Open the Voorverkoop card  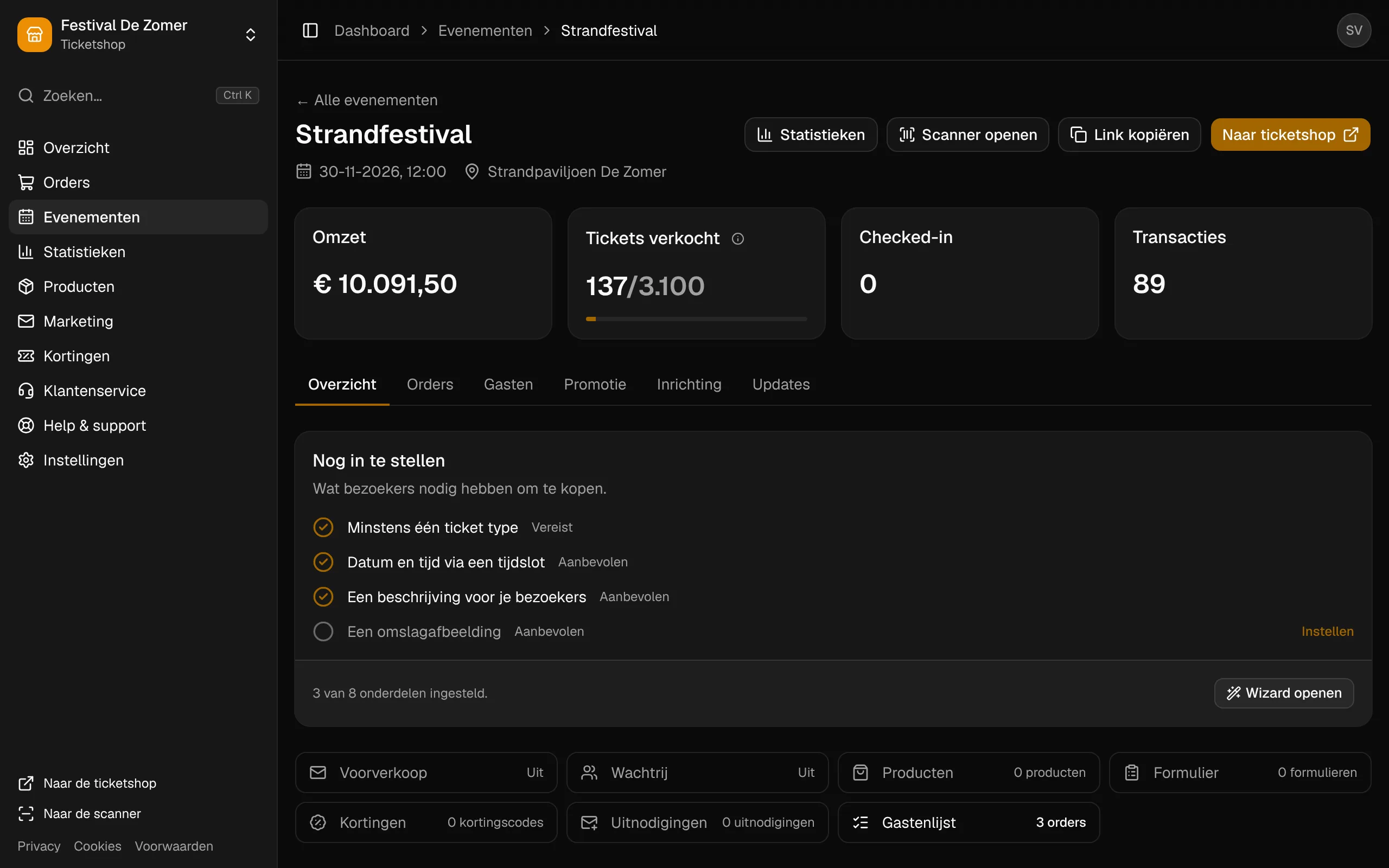coord(426,773)
